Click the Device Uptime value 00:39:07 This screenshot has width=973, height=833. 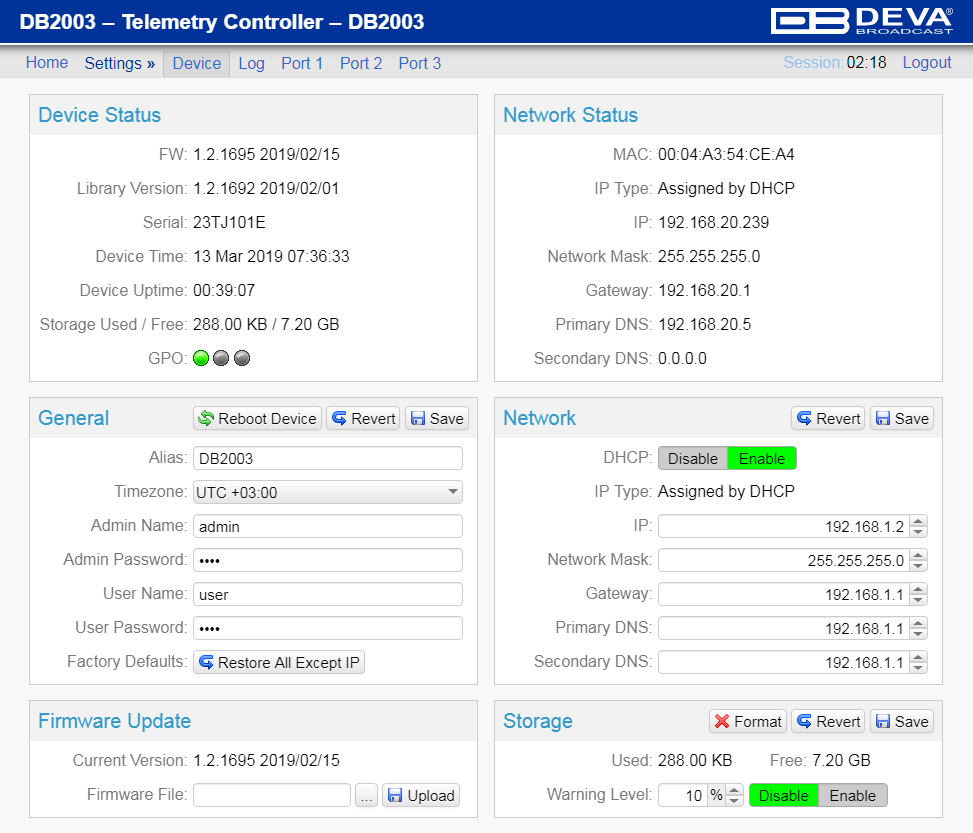[224, 290]
